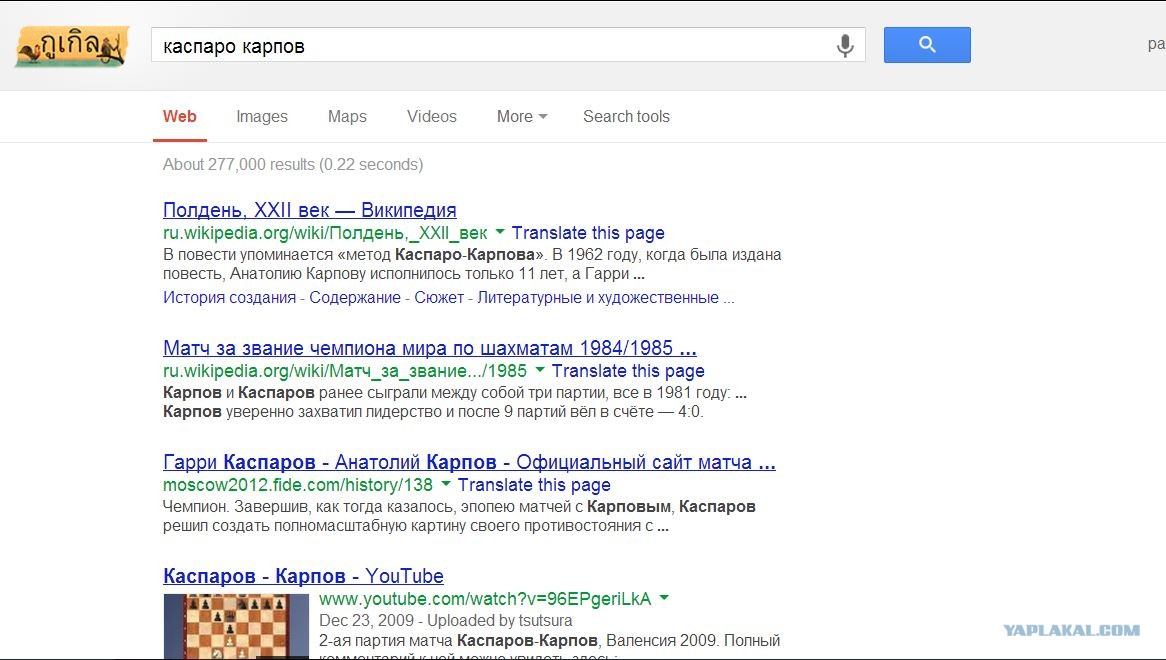Image resolution: width=1166 pixels, height=660 pixels.
Task: Expand arrow next to moscow2012.fide.com URL
Action: [445, 483]
